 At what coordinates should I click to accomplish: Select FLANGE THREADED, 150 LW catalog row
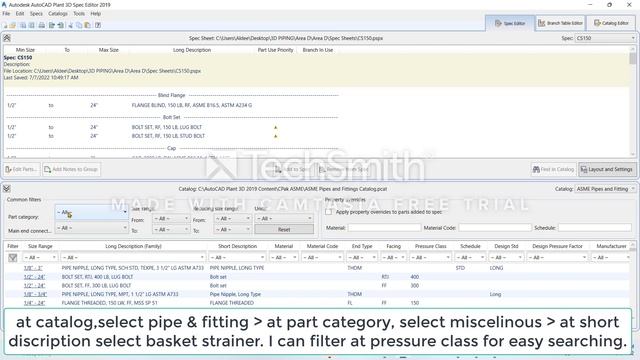tap(318, 303)
